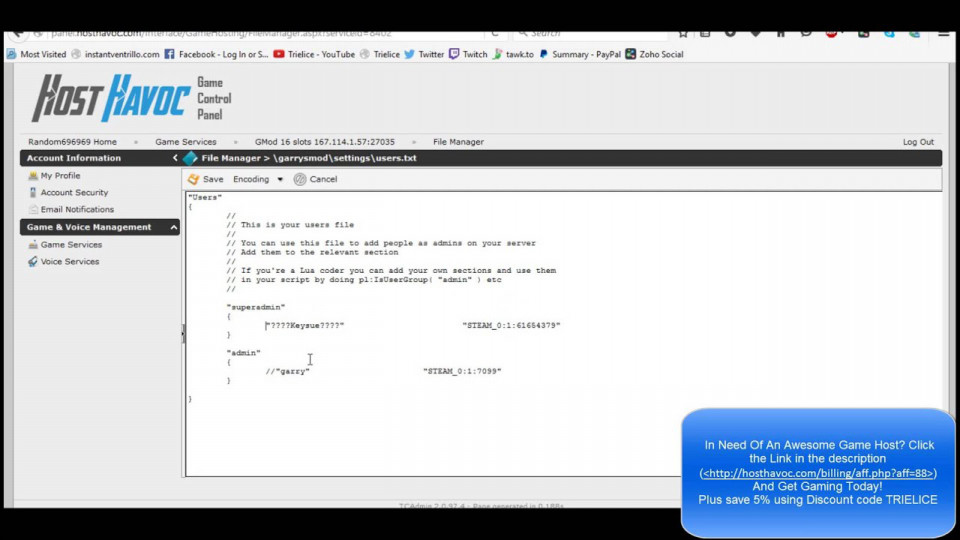Screen dimensions: 960x540
Task: Click the Game Services icon
Action: (x=33, y=244)
